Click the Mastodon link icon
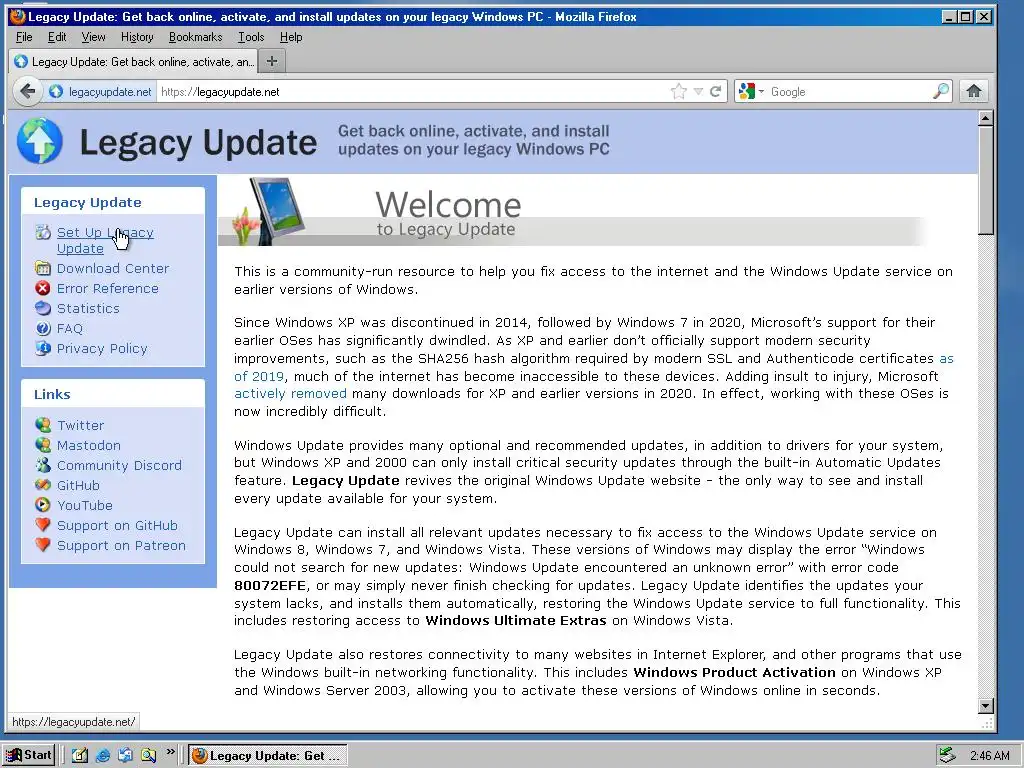This screenshot has height=768, width=1024. click(x=43, y=445)
